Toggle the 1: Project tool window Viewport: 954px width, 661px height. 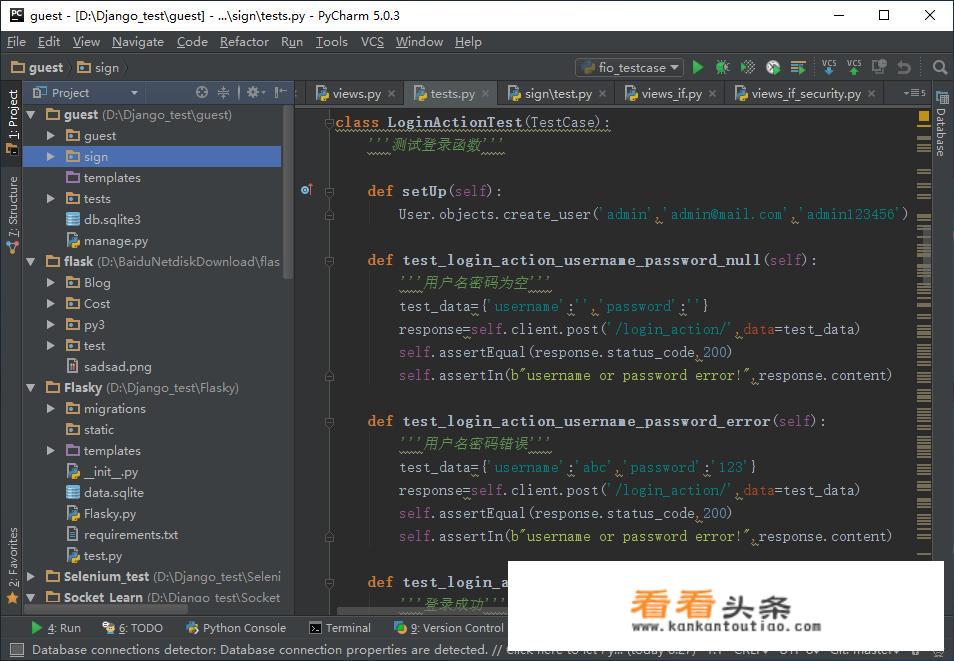click(x=12, y=122)
